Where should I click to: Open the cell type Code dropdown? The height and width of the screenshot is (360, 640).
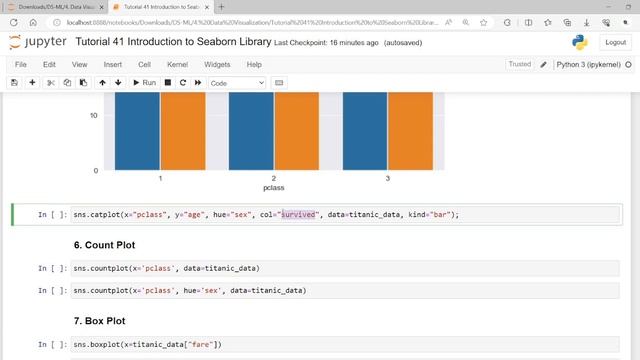coord(237,83)
